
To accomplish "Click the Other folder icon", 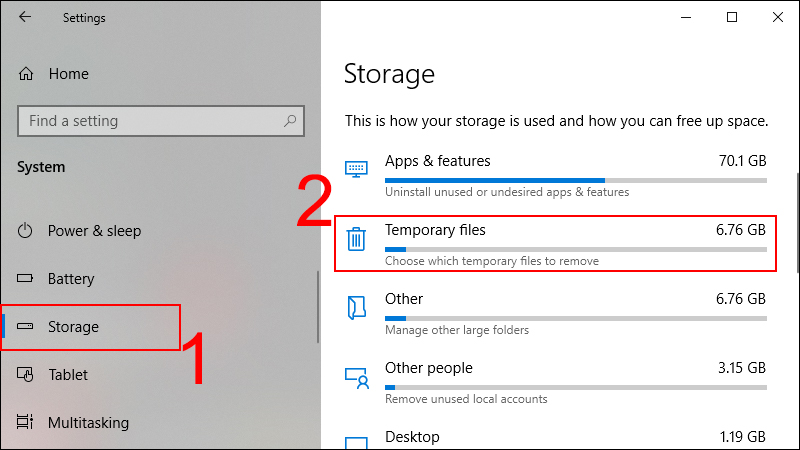I will tap(356, 308).
